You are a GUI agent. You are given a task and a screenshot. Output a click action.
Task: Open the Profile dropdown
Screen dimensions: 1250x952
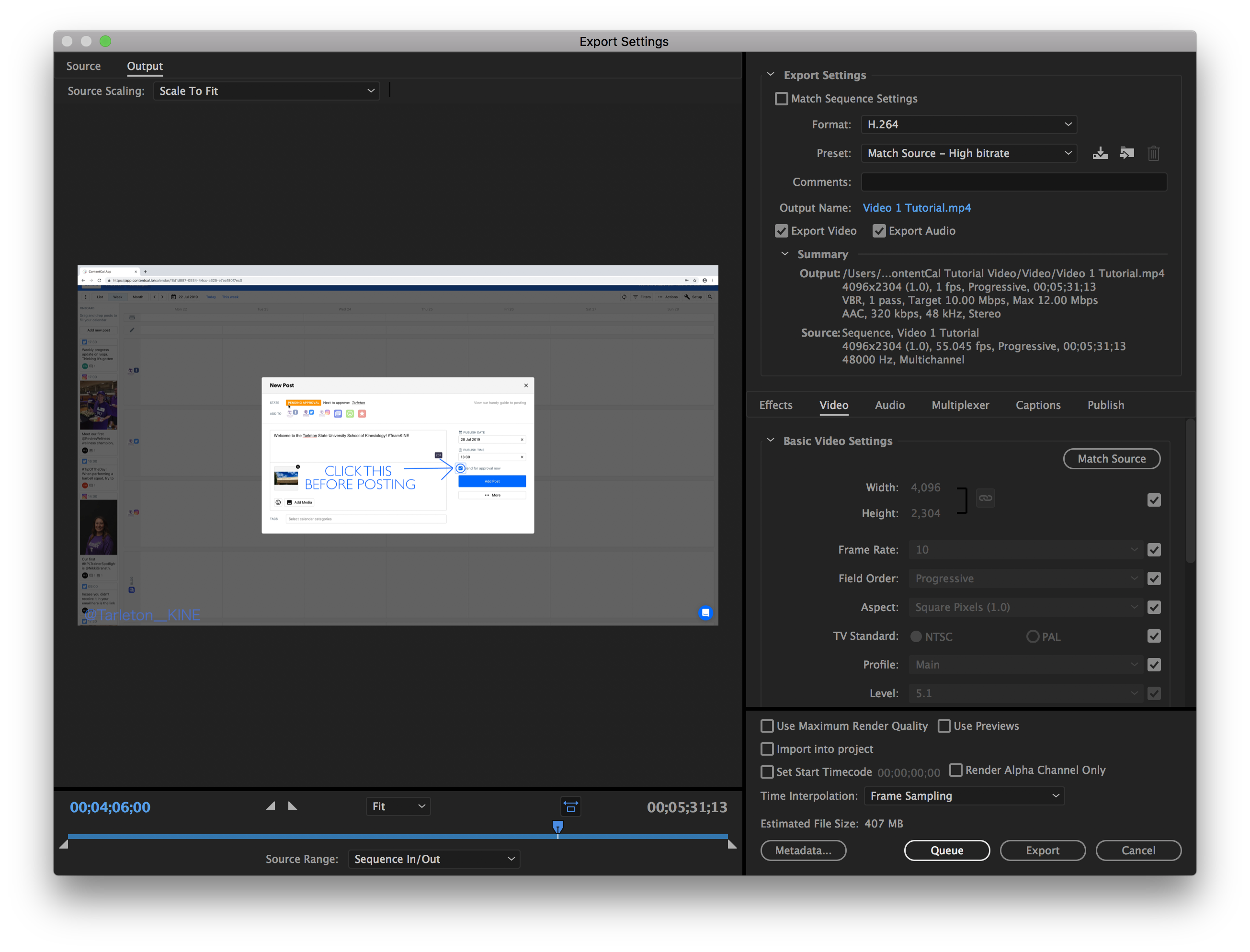1025,665
